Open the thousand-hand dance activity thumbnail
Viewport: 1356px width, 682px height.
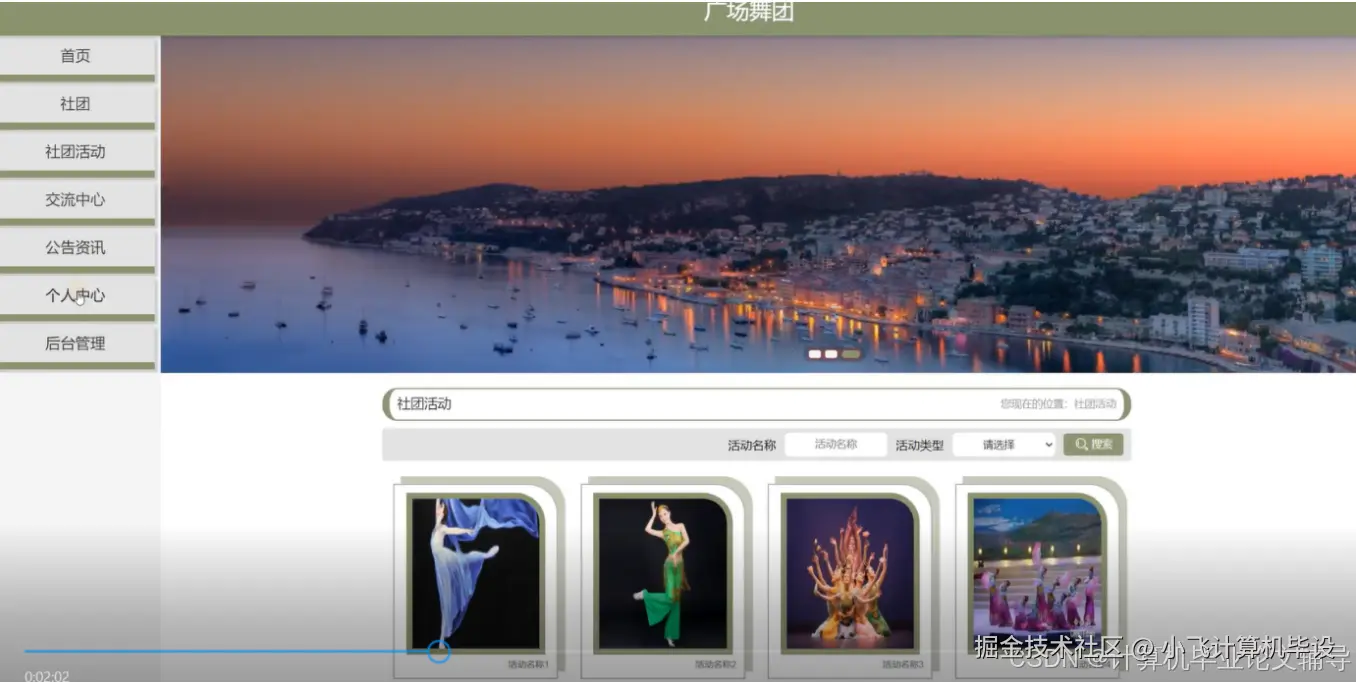pos(850,574)
